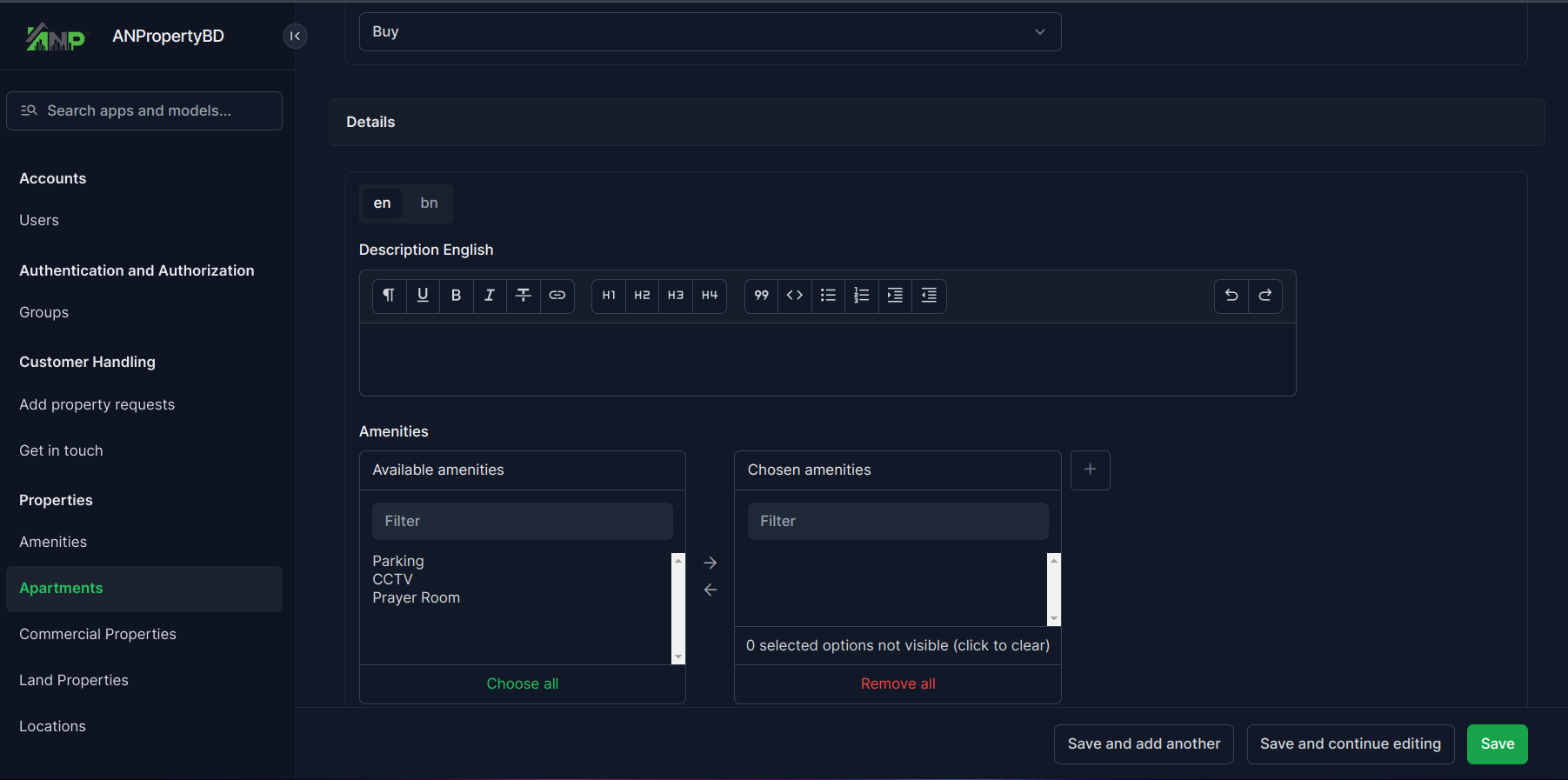Focus the Chosen amenities filter field

tap(898, 522)
